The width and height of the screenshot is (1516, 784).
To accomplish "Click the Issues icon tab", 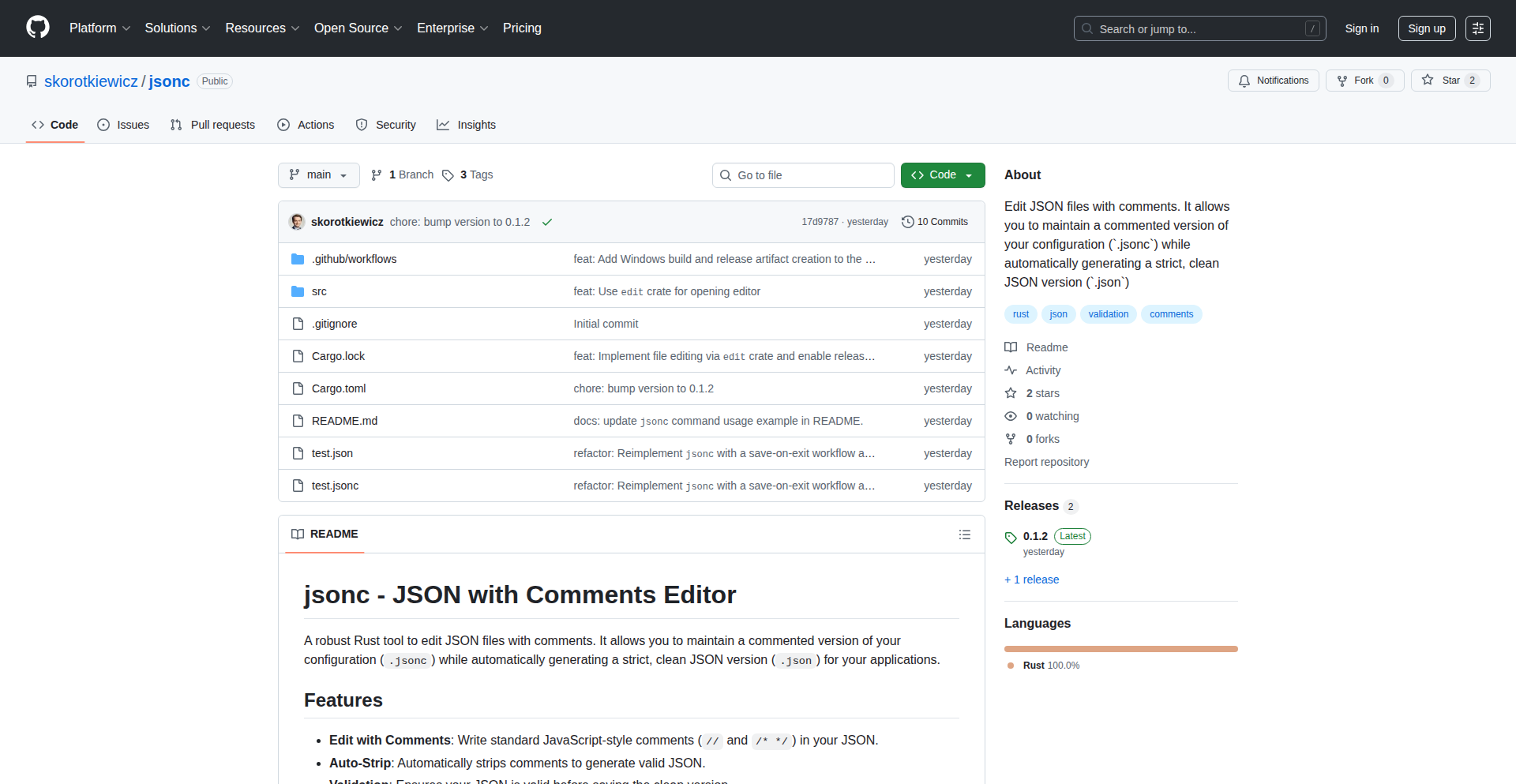I will (x=103, y=125).
